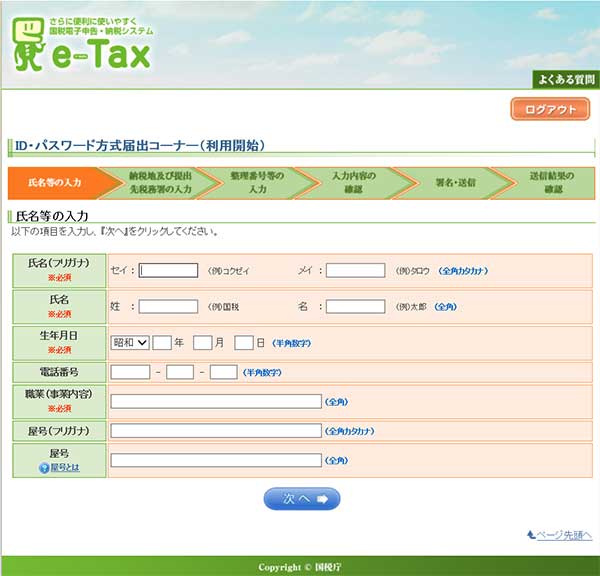The image size is (600, 576).
Task: Click the 次へ button
Action: [302, 498]
